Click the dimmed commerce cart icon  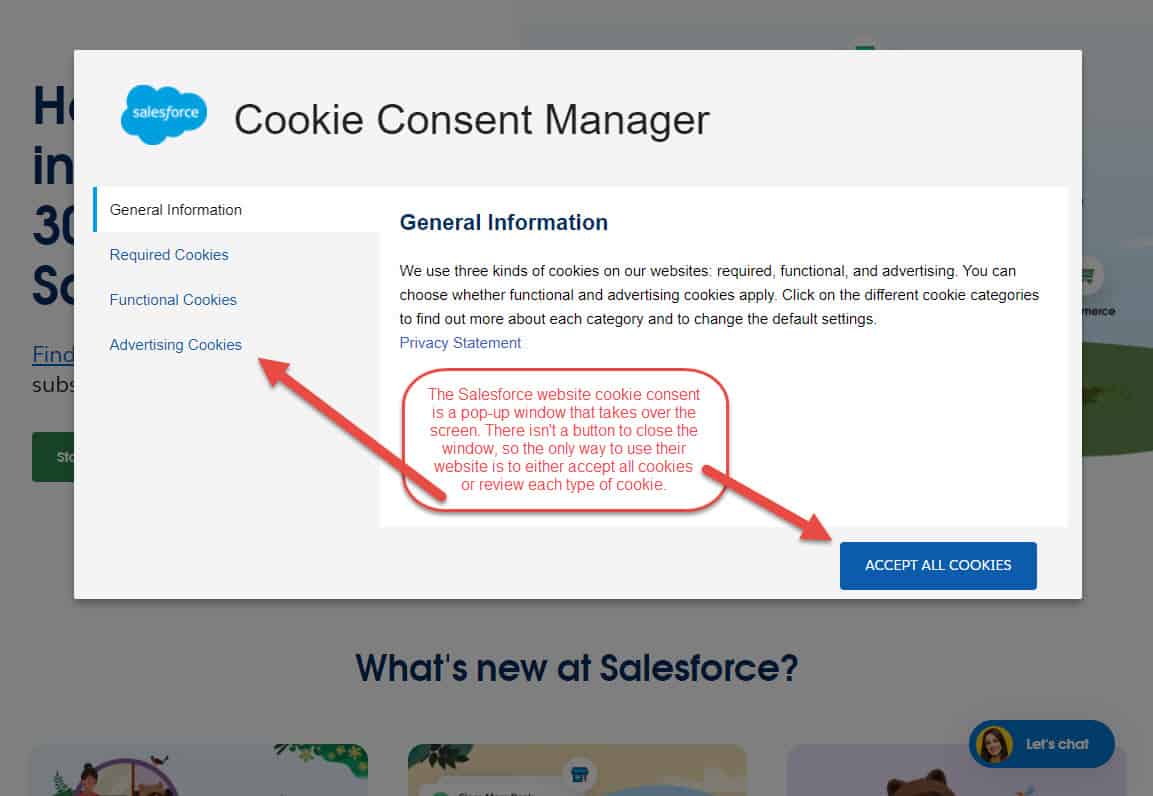(1088, 276)
